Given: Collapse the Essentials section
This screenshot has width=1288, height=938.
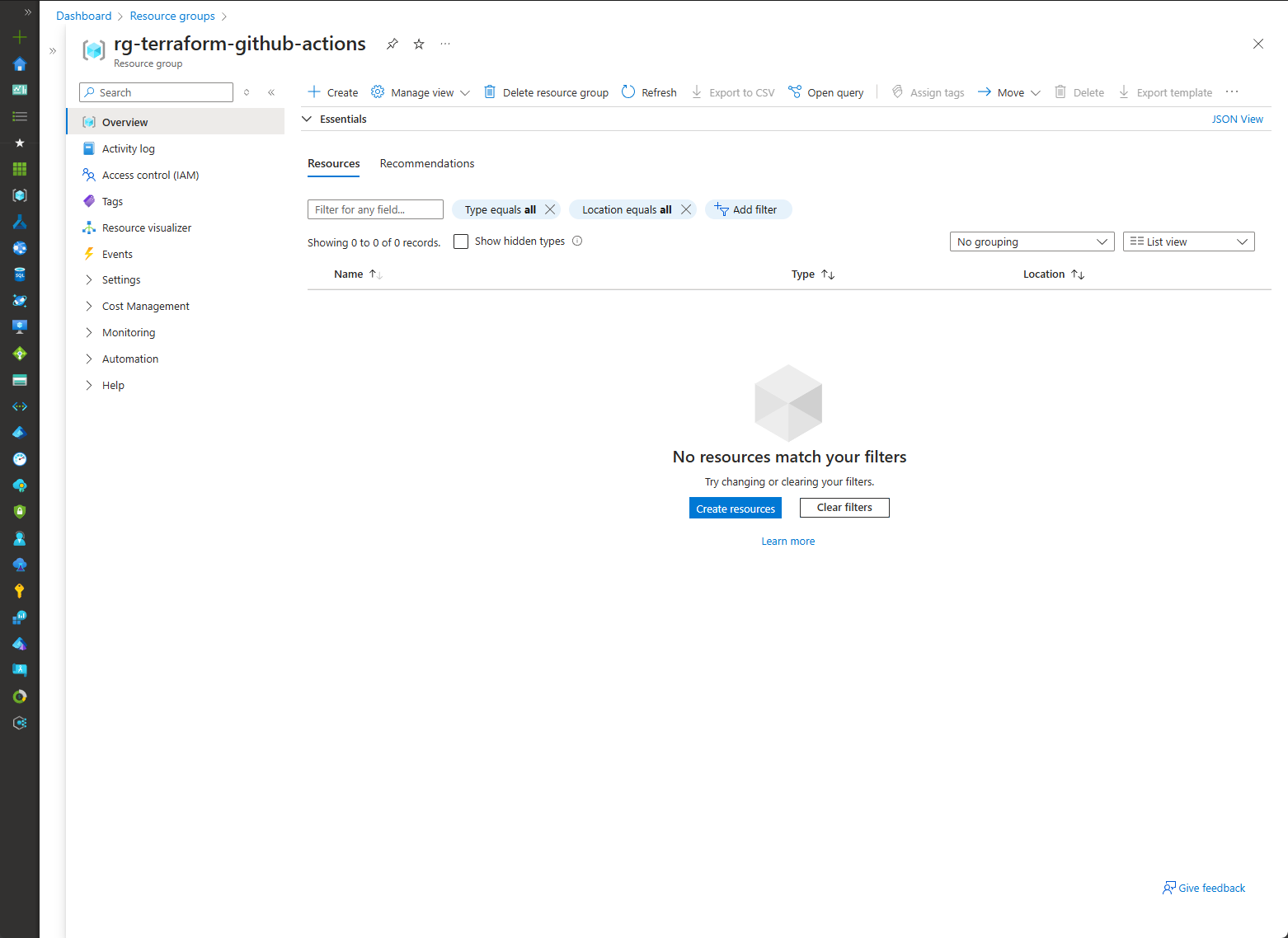Looking at the screenshot, I should point(307,120).
